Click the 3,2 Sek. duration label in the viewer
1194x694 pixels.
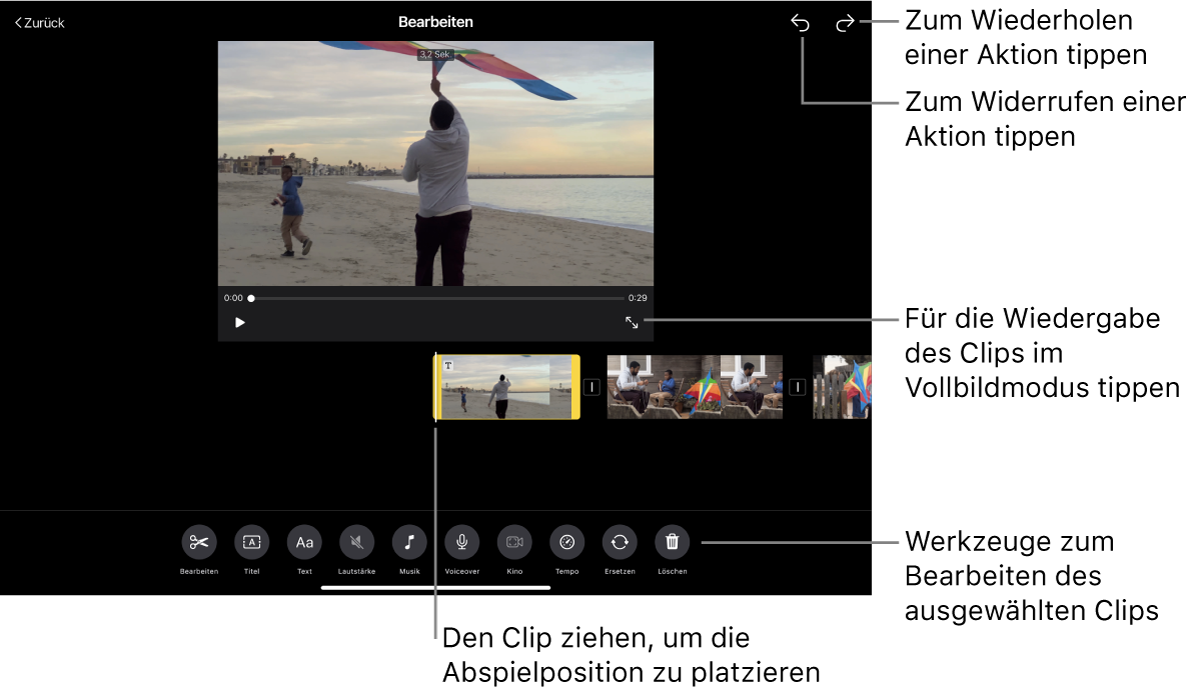pyautogui.click(x=435, y=54)
